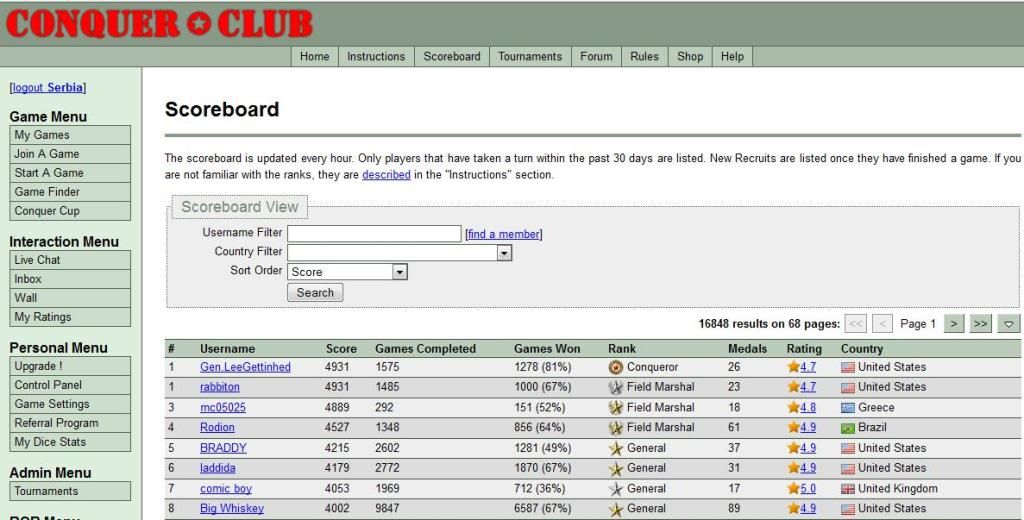Open the Instructions menu tab
This screenshot has width=1024, height=520.
376,57
